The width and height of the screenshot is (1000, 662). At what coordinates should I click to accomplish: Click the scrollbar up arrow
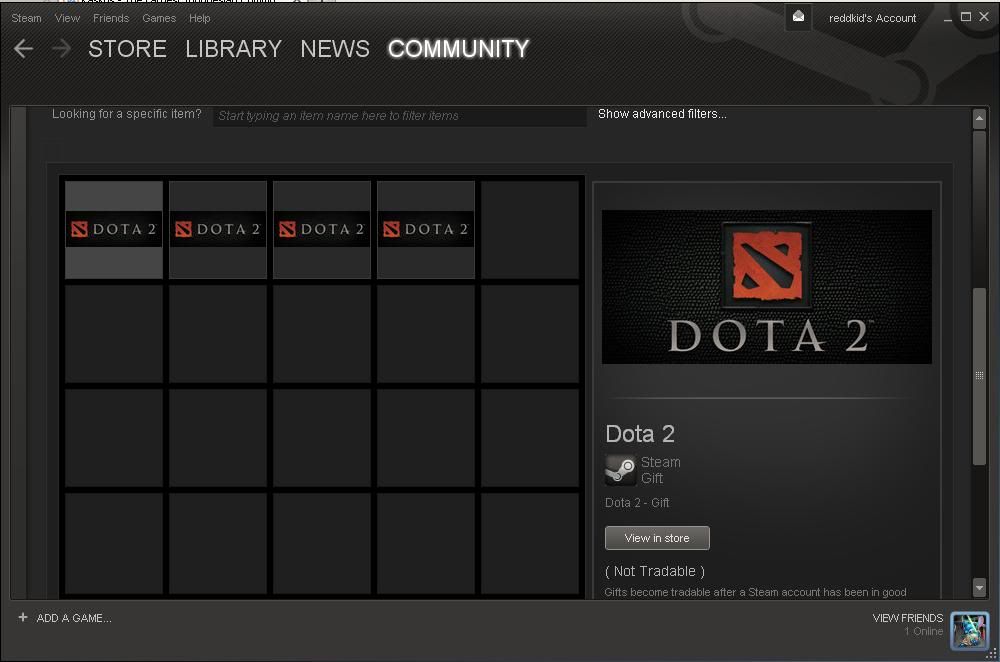[x=980, y=118]
